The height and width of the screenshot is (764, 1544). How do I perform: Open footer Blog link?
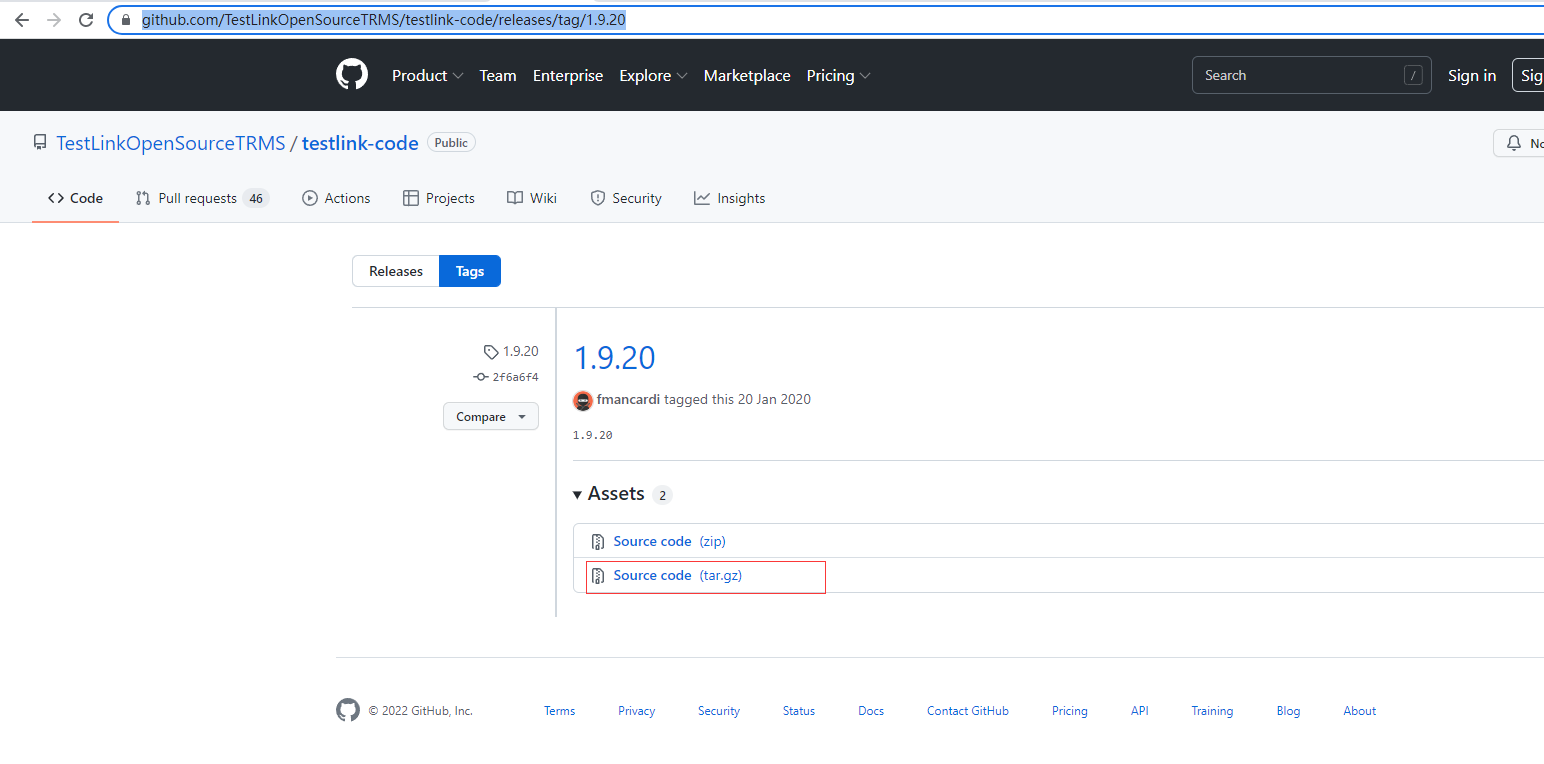1288,711
